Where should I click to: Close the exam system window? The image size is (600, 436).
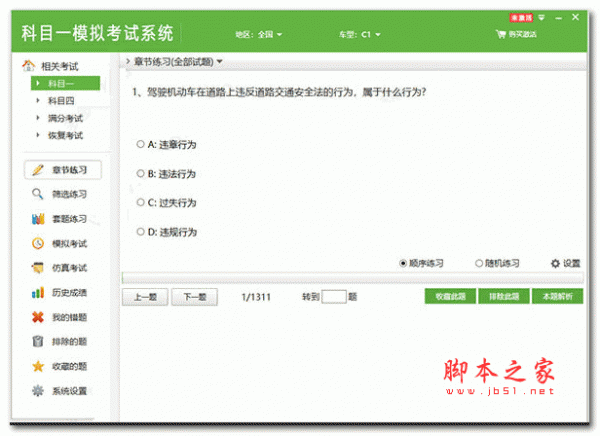coord(575,17)
